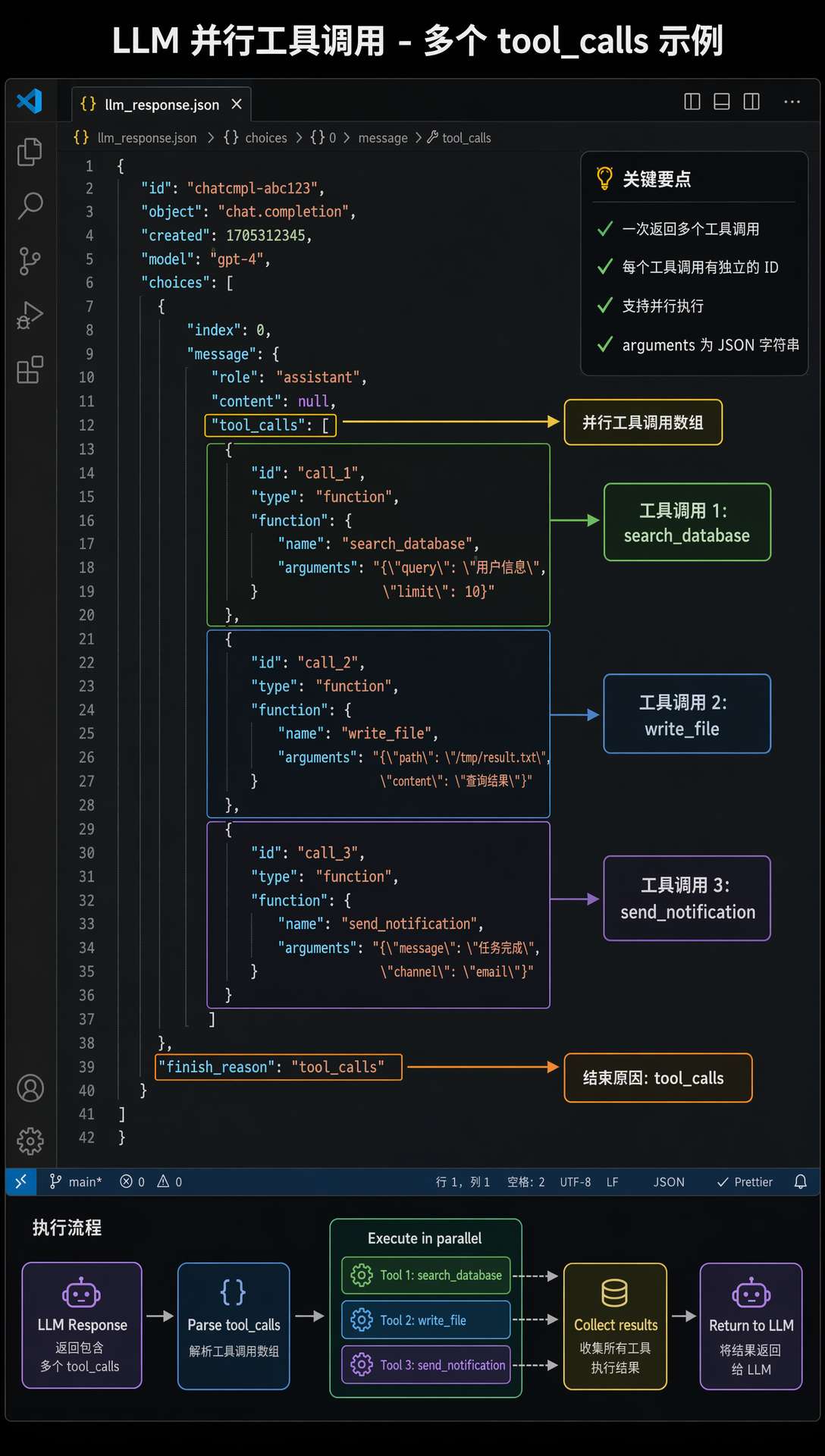
Task: Click the main* branch in status bar
Action: 76,1181
